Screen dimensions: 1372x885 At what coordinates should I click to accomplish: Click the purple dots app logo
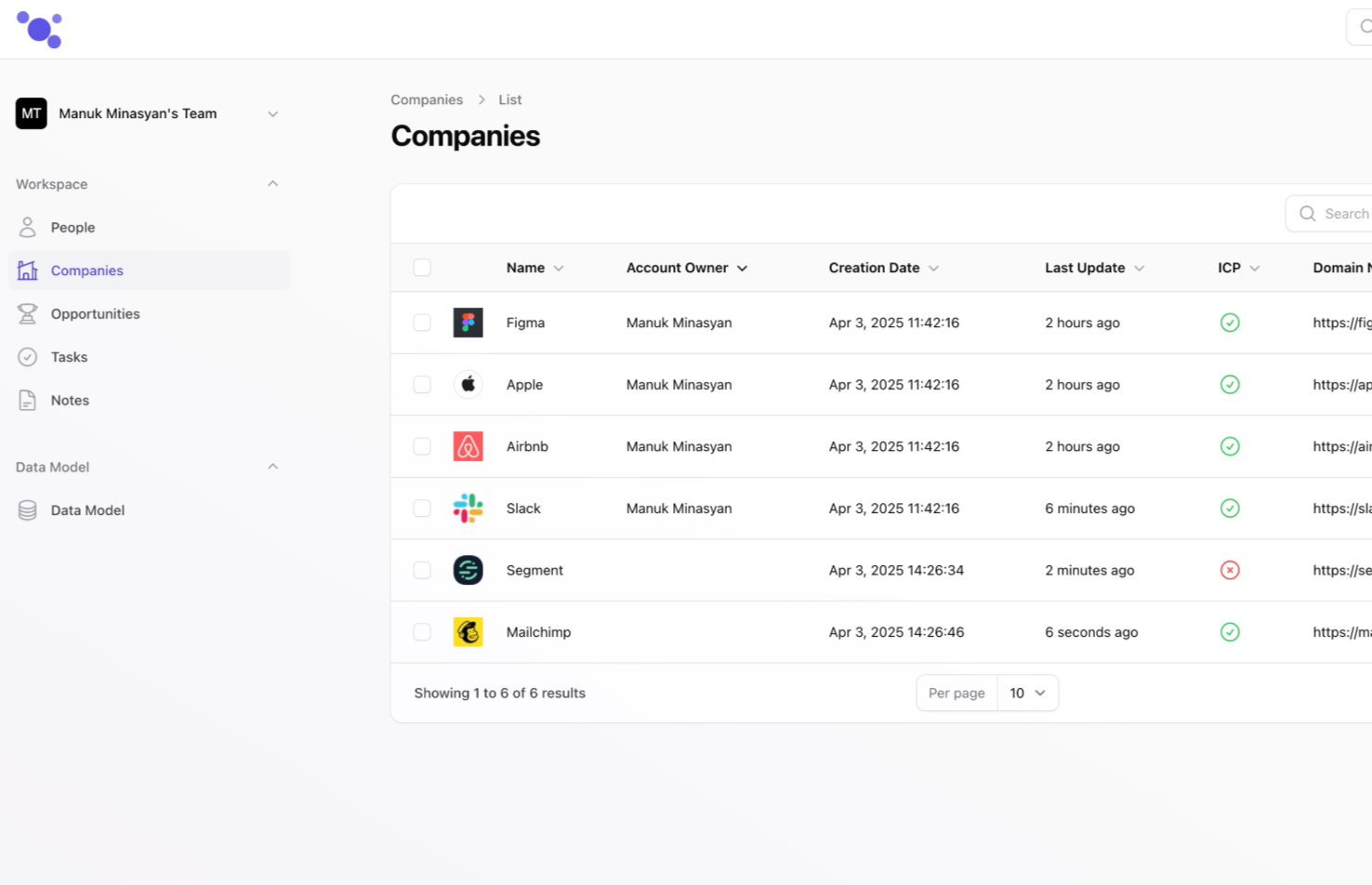[39, 30]
